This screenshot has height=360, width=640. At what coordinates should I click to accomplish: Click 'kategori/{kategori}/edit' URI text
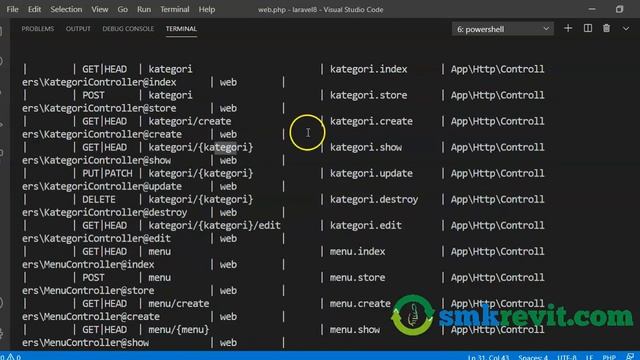(214, 225)
